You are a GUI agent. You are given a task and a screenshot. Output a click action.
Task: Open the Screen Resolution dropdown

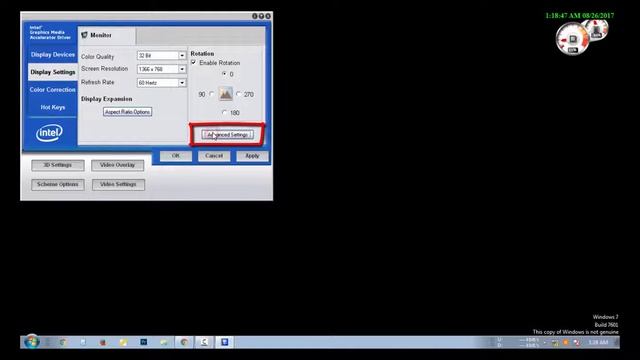tap(182, 69)
